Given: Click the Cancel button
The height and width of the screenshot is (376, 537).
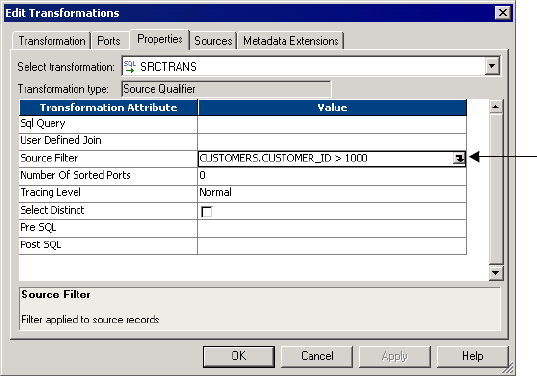Looking at the screenshot, I should pyautogui.click(x=317, y=356).
